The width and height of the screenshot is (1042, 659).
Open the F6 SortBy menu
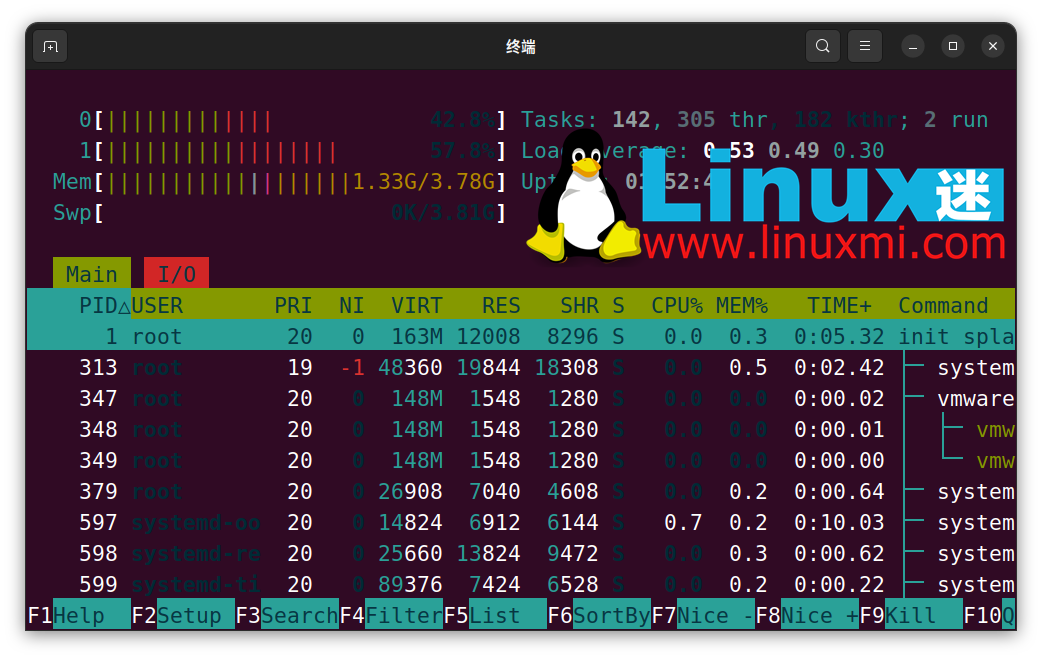point(599,616)
